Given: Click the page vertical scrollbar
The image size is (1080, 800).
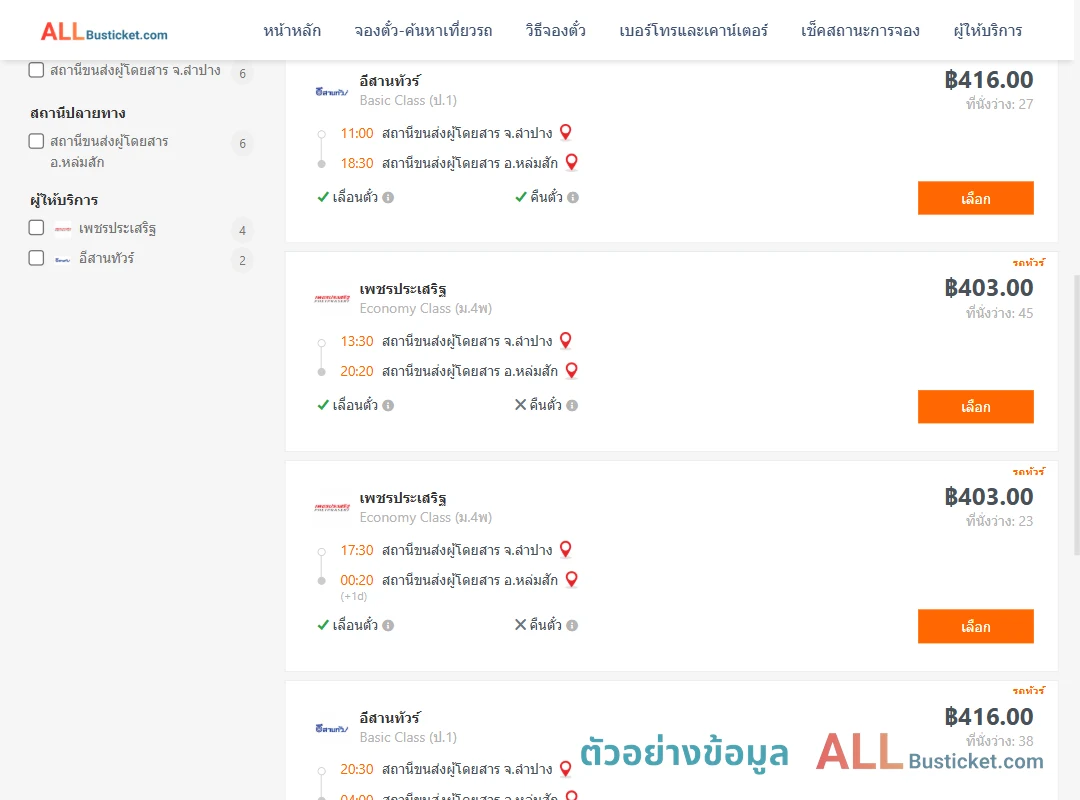Looking at the screenshot, I should point(1077,415).
